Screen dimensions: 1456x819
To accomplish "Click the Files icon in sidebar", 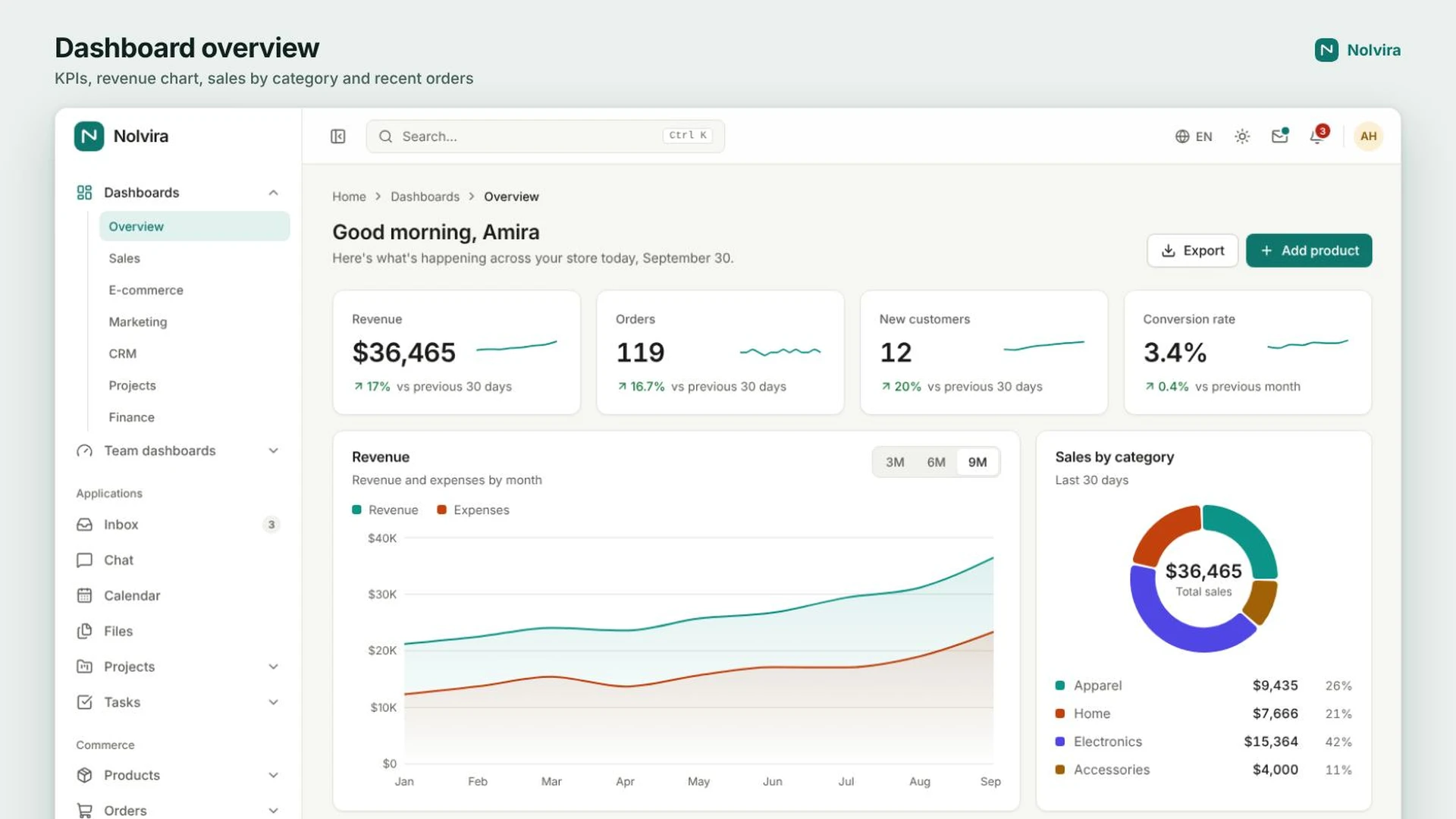I will (x=84, y=632).
